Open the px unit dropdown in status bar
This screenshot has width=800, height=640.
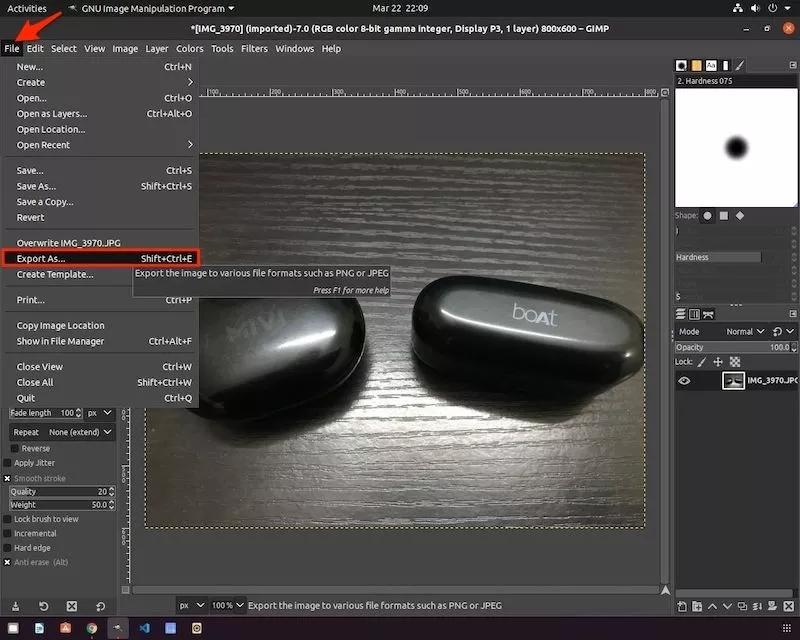192,606
